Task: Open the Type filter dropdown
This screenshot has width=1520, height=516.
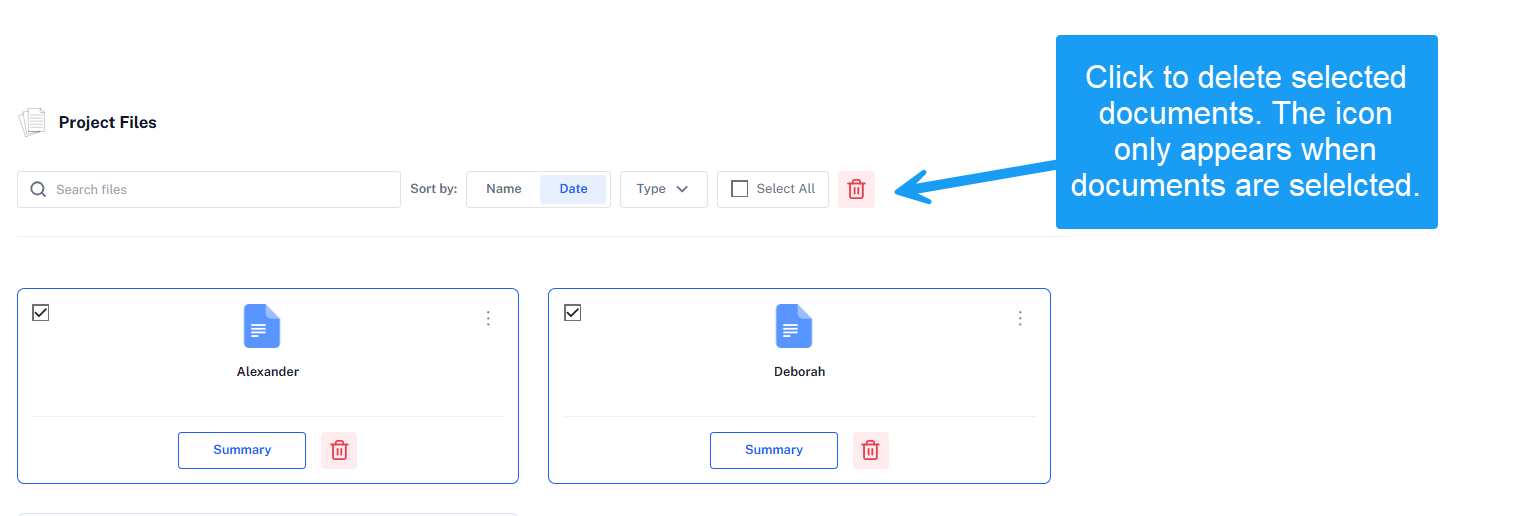Action: point(664,189)
